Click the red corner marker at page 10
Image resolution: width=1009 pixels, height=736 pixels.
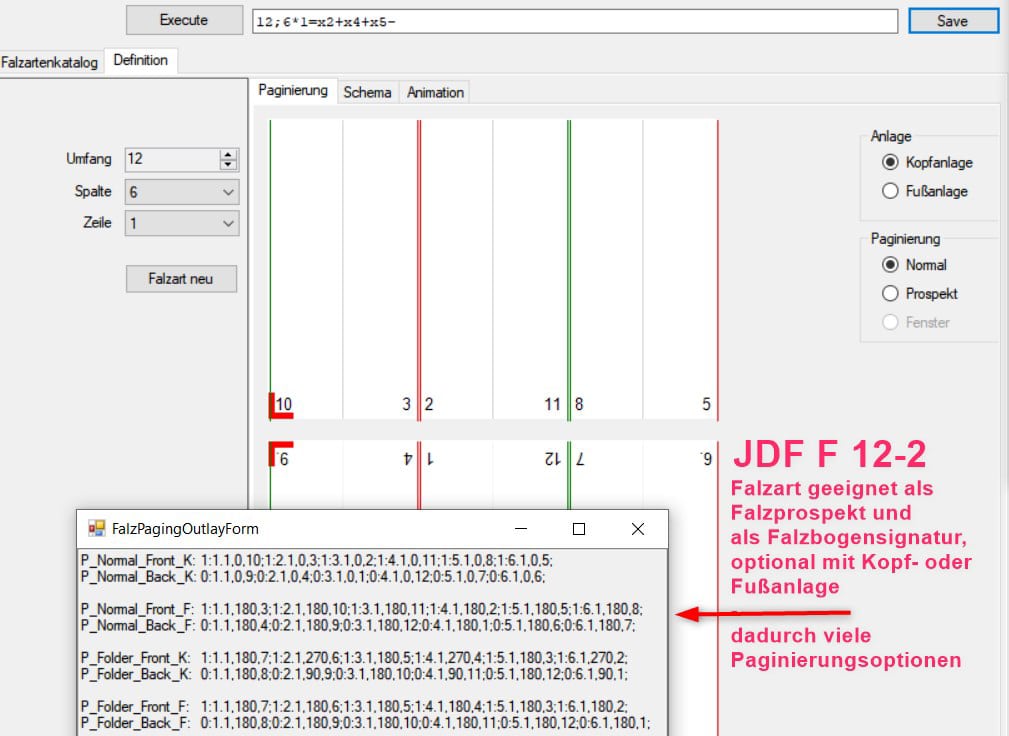(274, 405)
